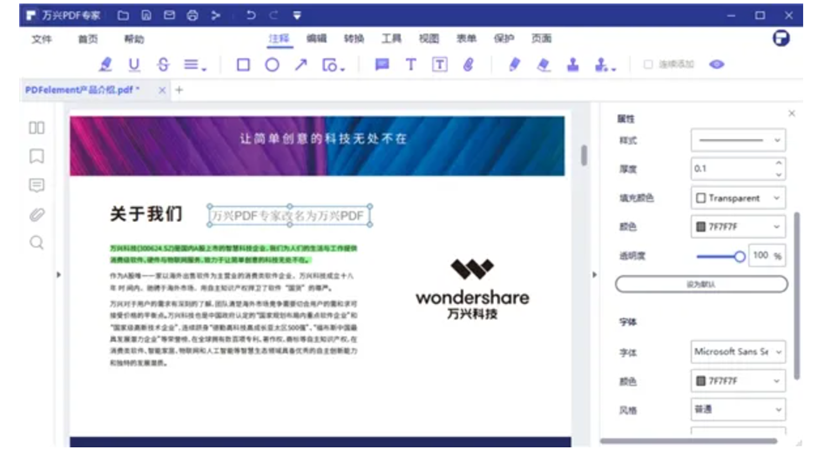831x463 pixels.
Task: Increase thickness with the up stepper
Action: 779,163
